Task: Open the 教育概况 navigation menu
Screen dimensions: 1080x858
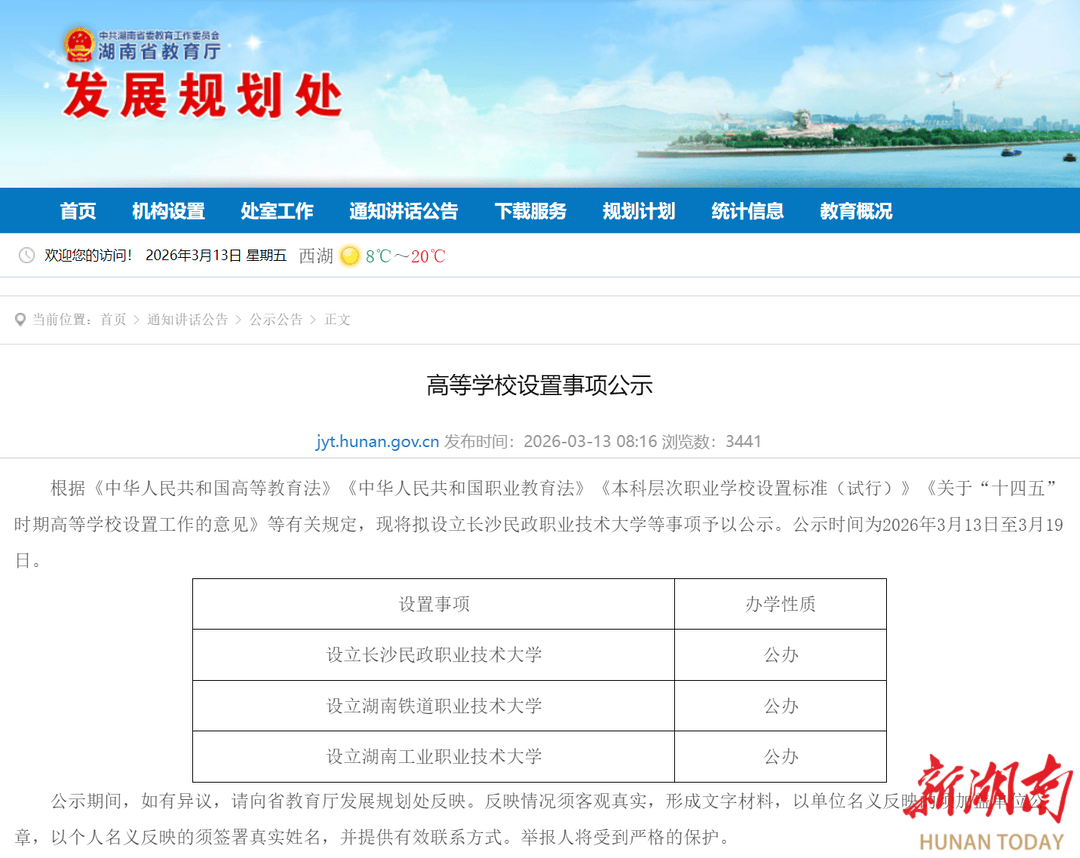Action: click(x=855, y=211)
